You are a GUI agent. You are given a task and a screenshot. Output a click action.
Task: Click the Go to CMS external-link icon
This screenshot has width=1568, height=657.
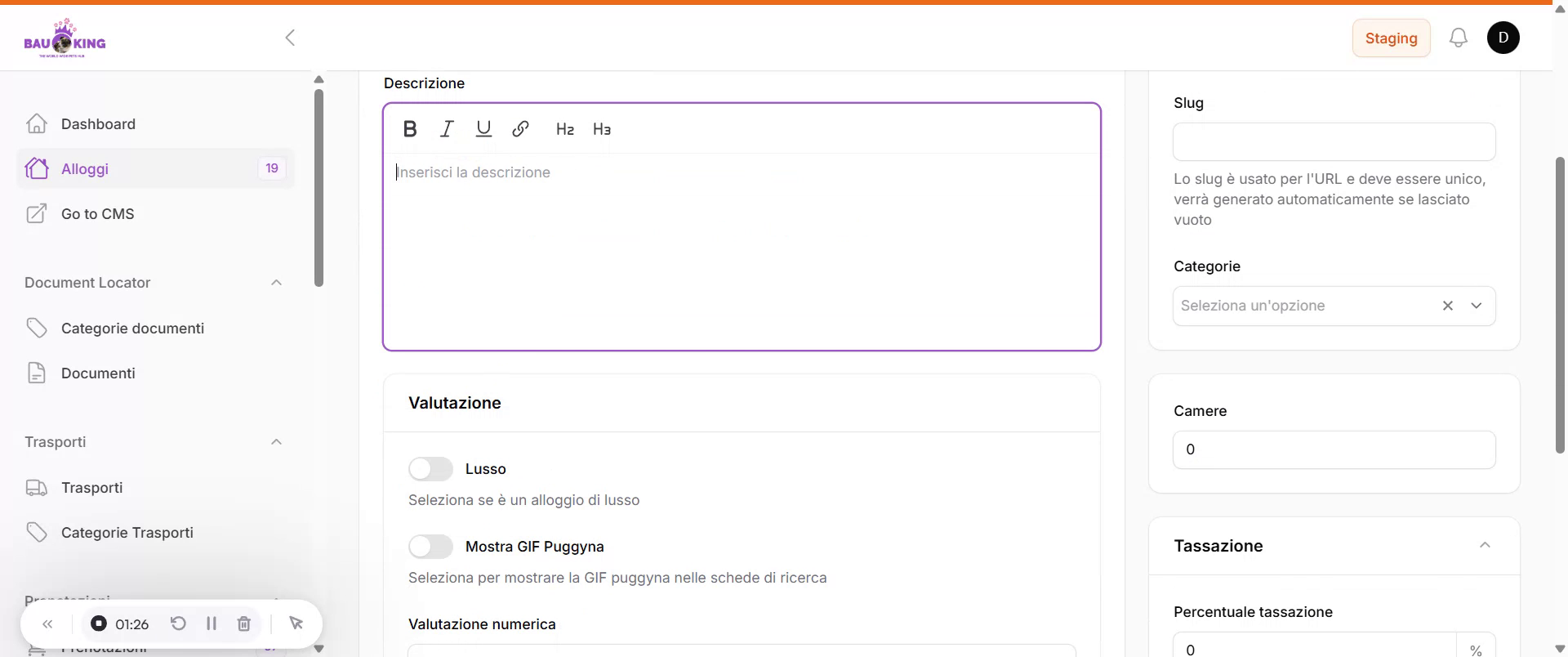[x=37, y=213]
